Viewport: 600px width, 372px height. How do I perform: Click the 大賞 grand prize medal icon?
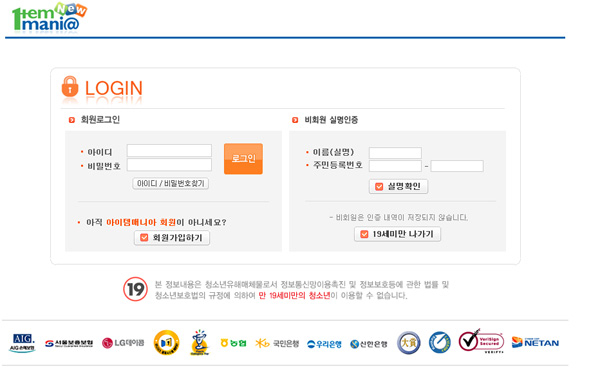pos(409,343)
